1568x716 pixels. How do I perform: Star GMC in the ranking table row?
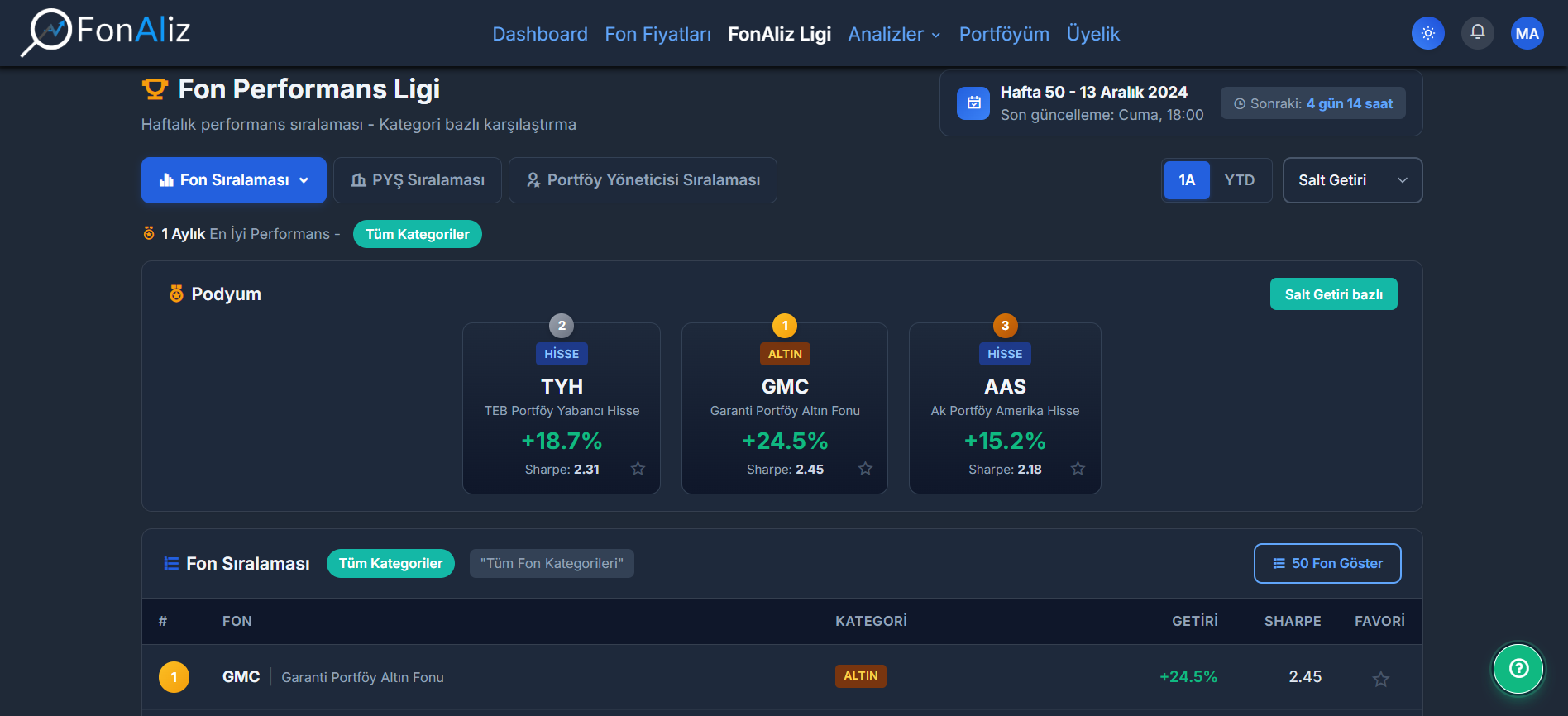pyautogui.click(x=1380, y=679)
